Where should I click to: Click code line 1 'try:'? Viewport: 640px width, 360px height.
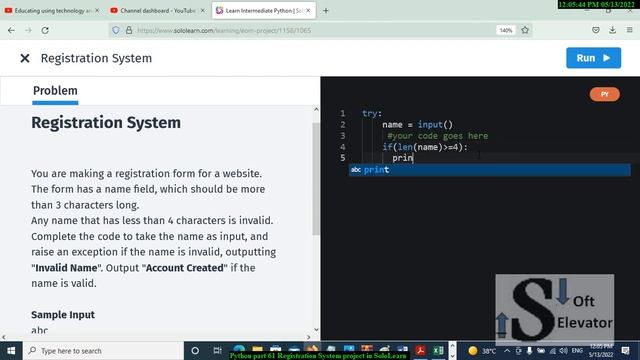point(372,113)
